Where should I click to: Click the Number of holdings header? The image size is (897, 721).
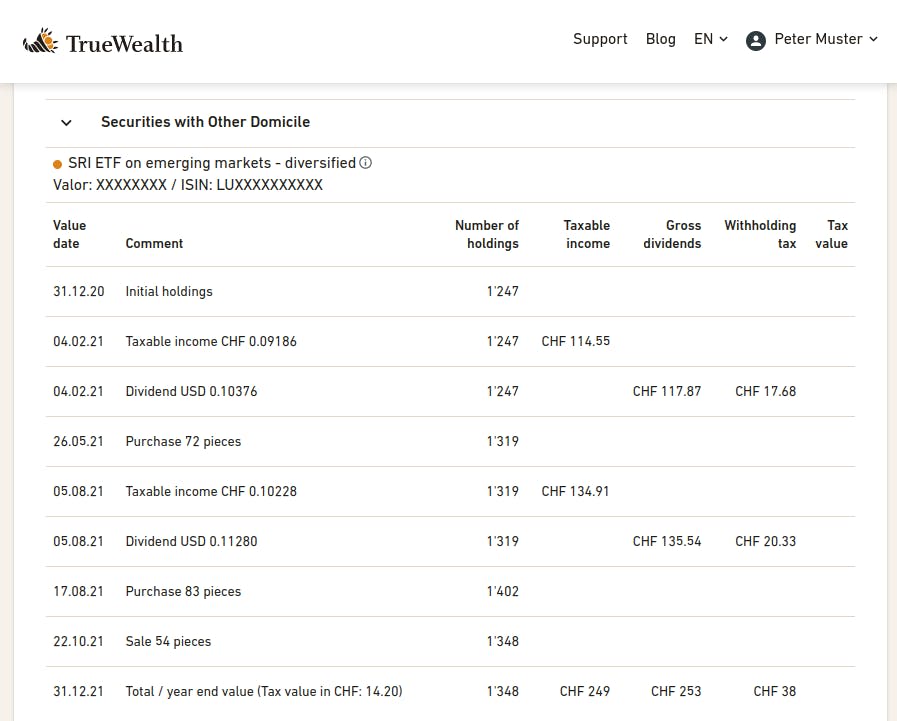point(487,234)
